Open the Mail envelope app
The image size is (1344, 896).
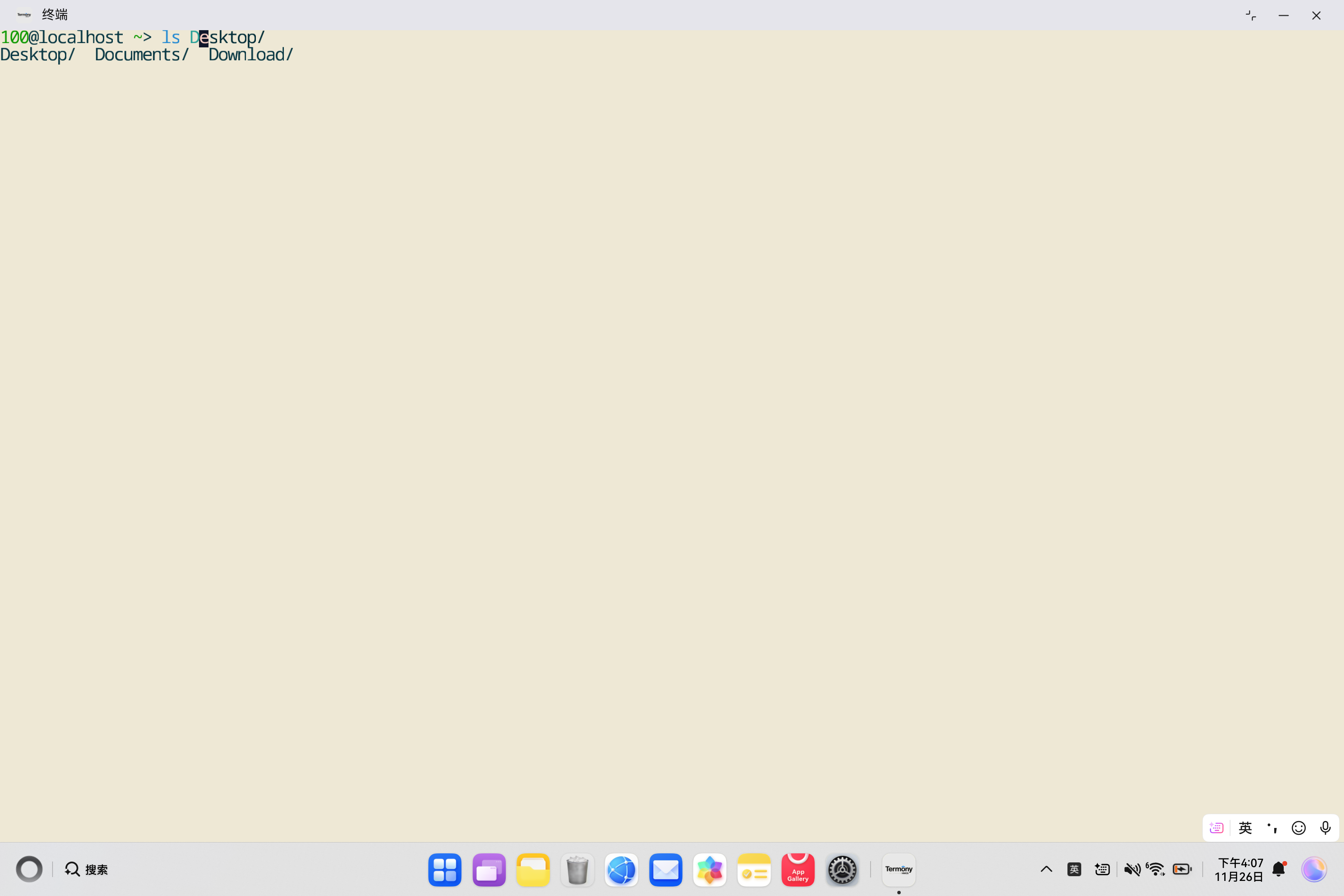click(x=666, y=870)
